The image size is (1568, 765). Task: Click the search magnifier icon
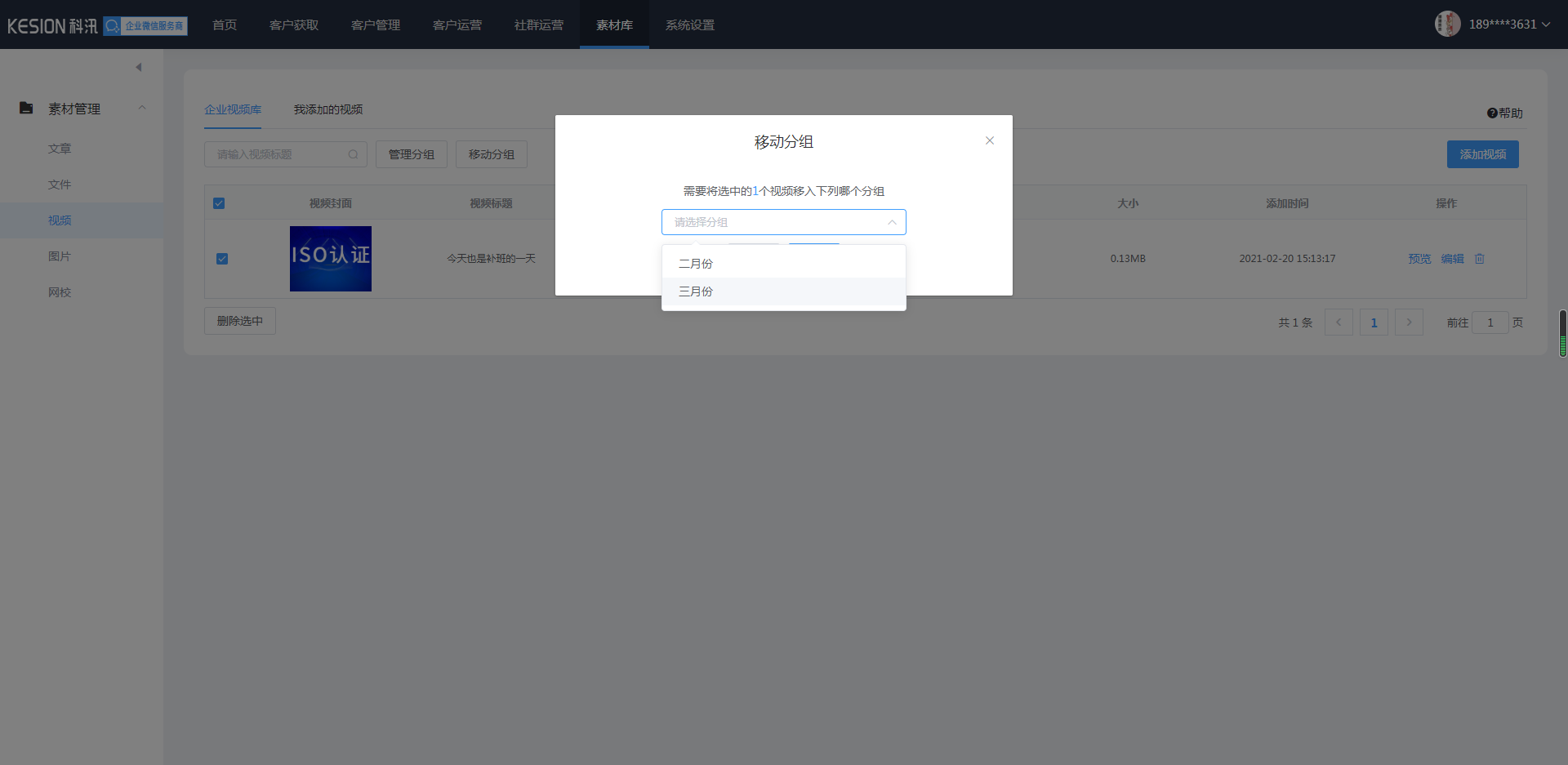tap(353, 154)
